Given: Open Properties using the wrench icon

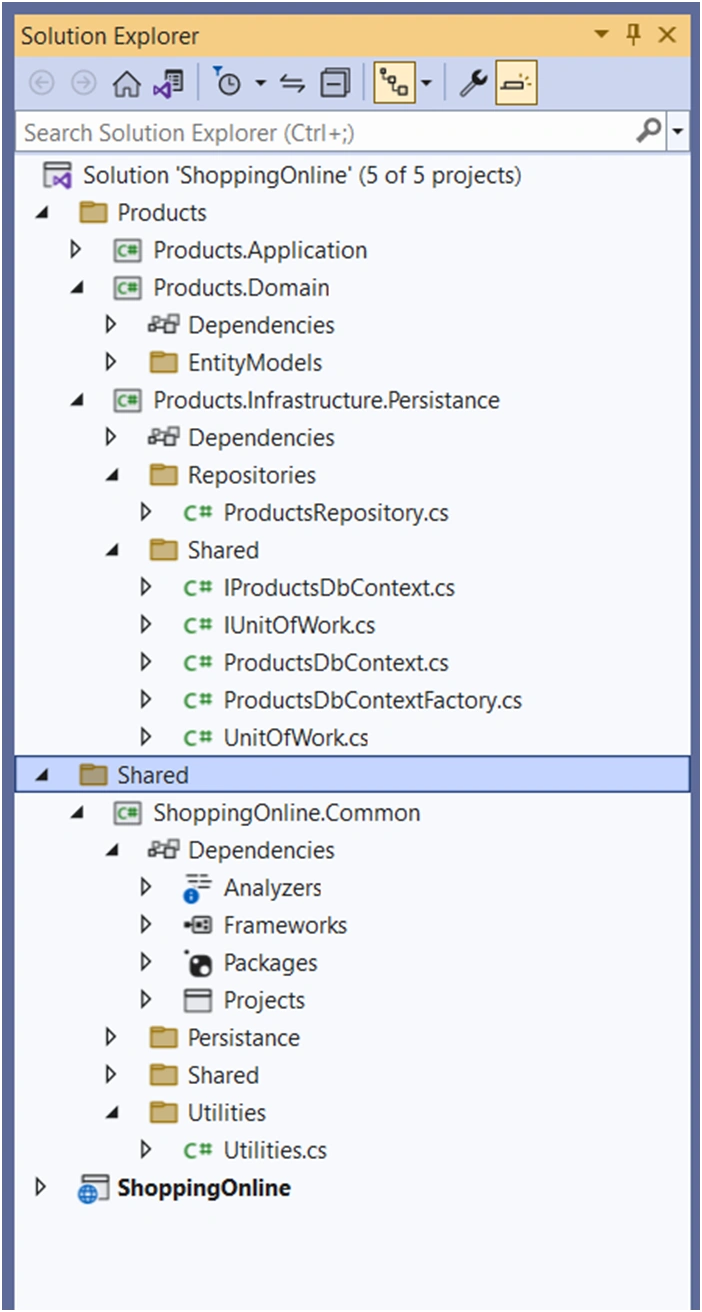Looking at the screenshot, I should point(472,85).
